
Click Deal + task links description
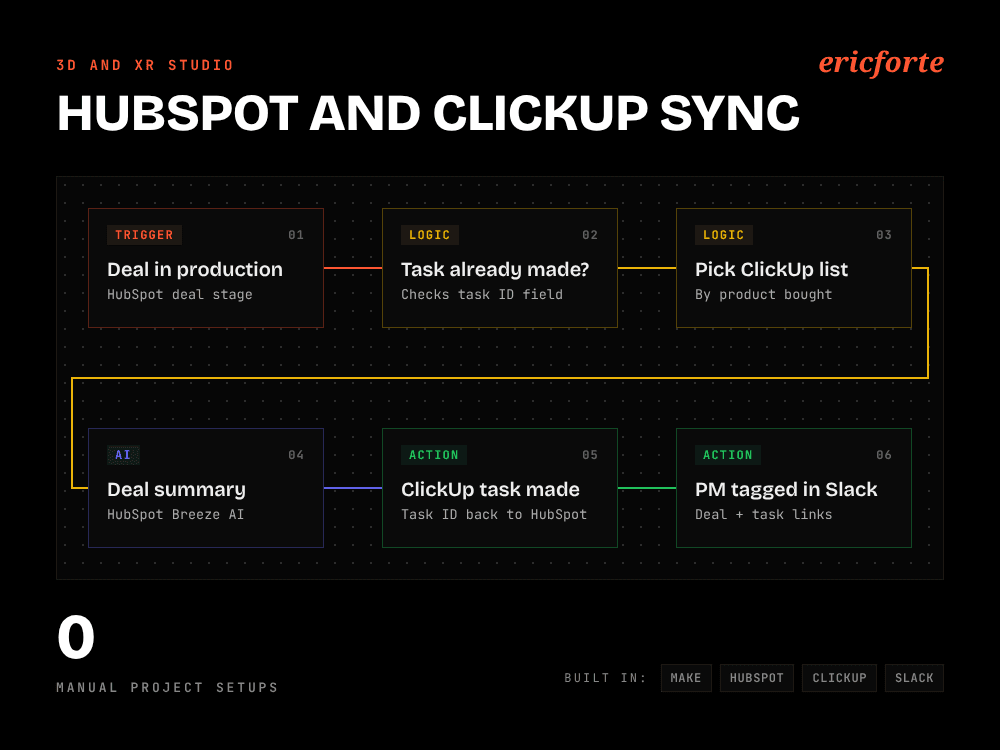[763, 514]
